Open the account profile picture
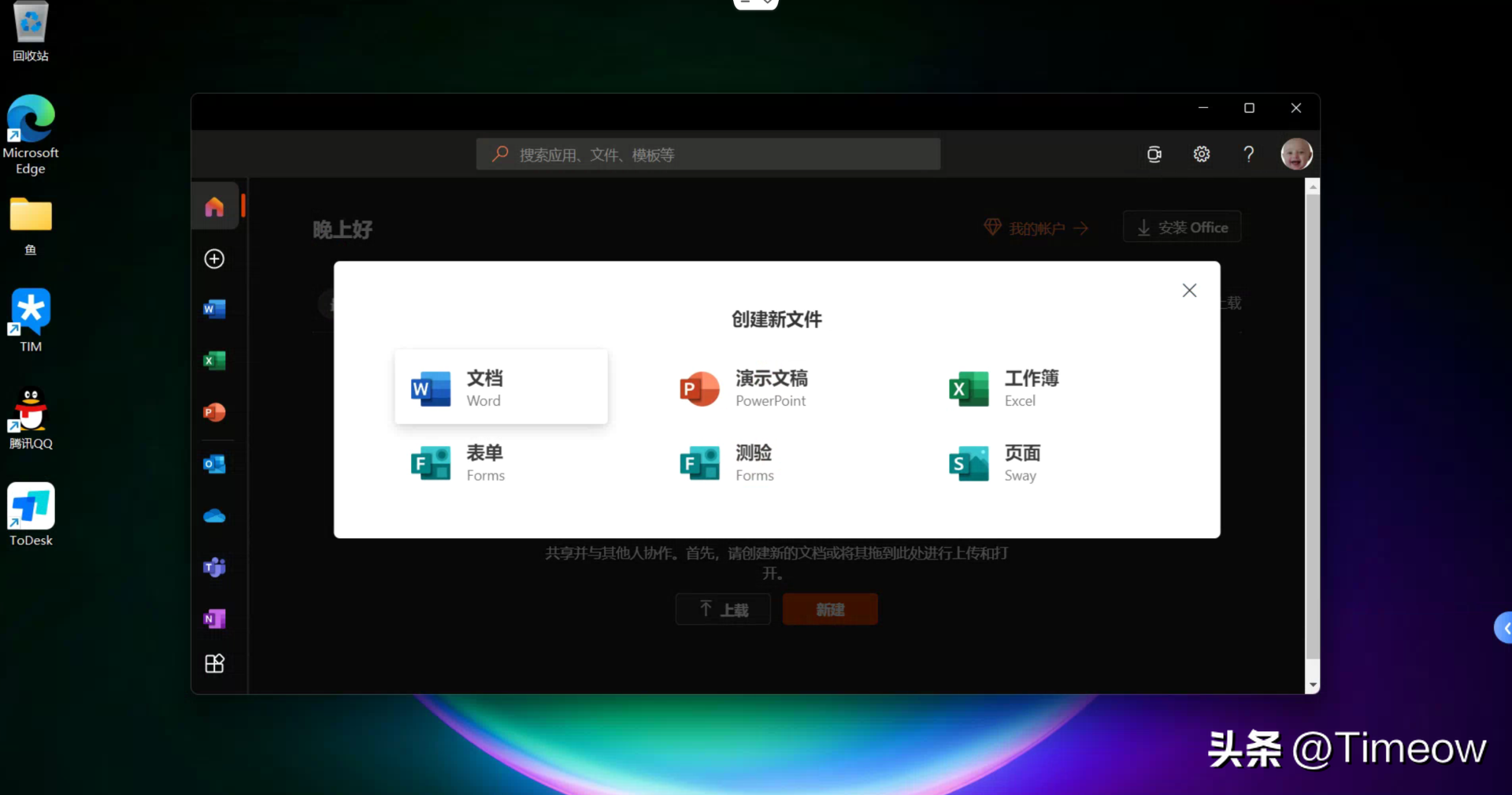1512x795 pixels. 1296,154
